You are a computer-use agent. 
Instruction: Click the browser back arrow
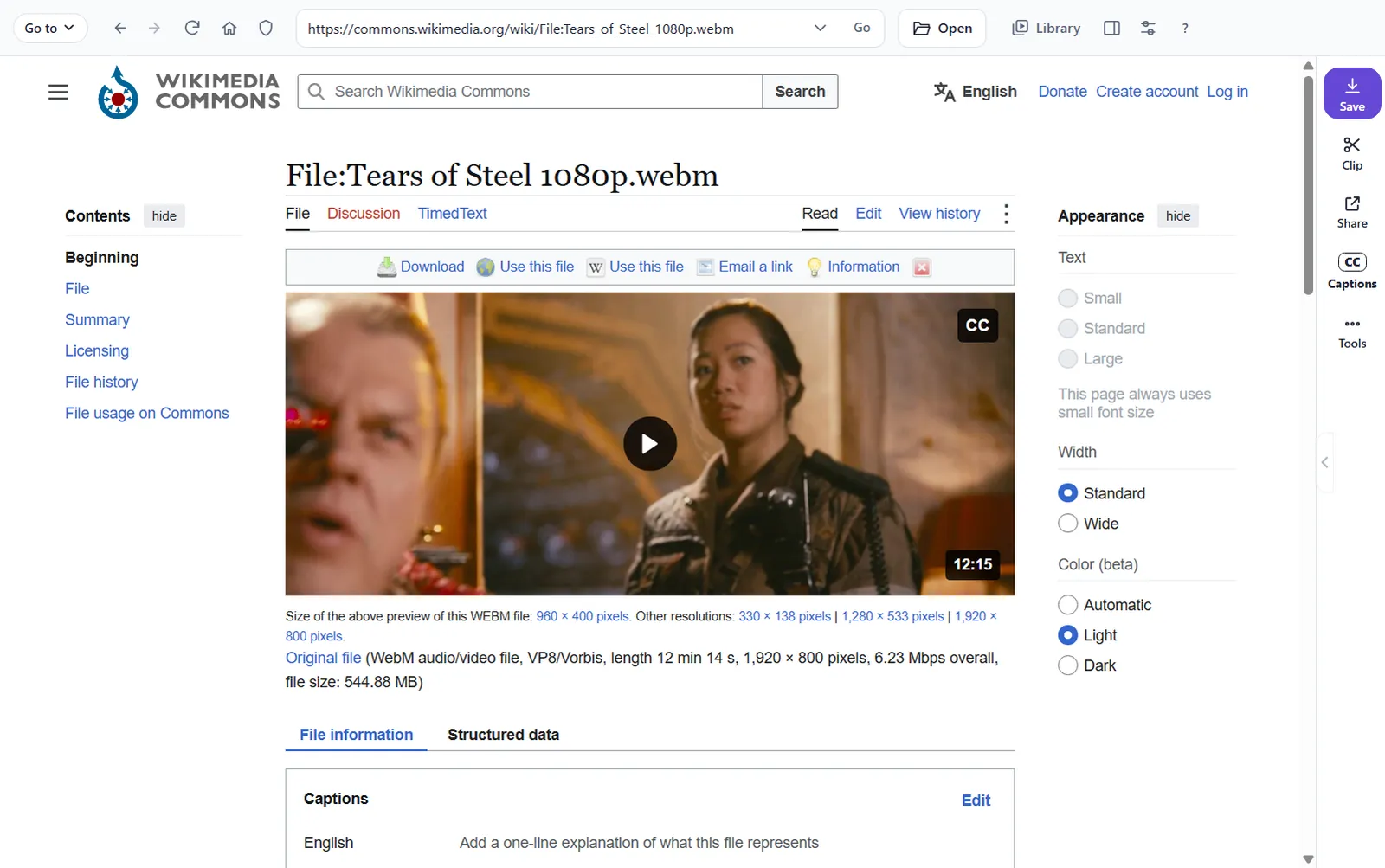(x=120, y=28)
